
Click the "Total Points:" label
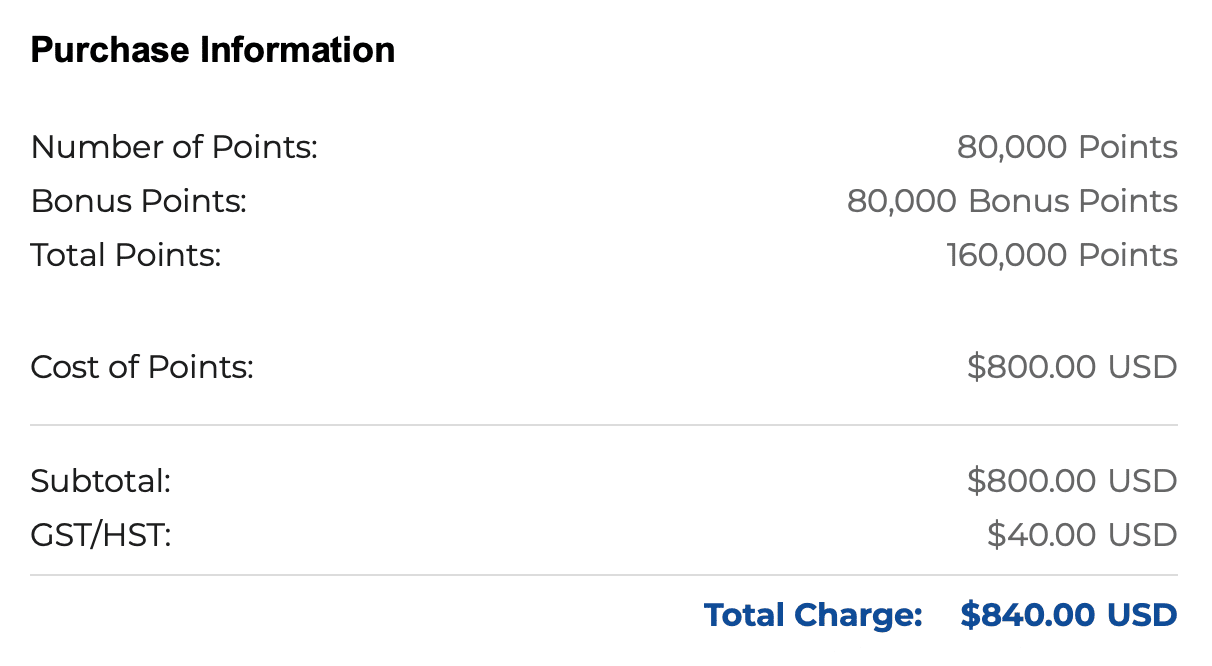125,256
